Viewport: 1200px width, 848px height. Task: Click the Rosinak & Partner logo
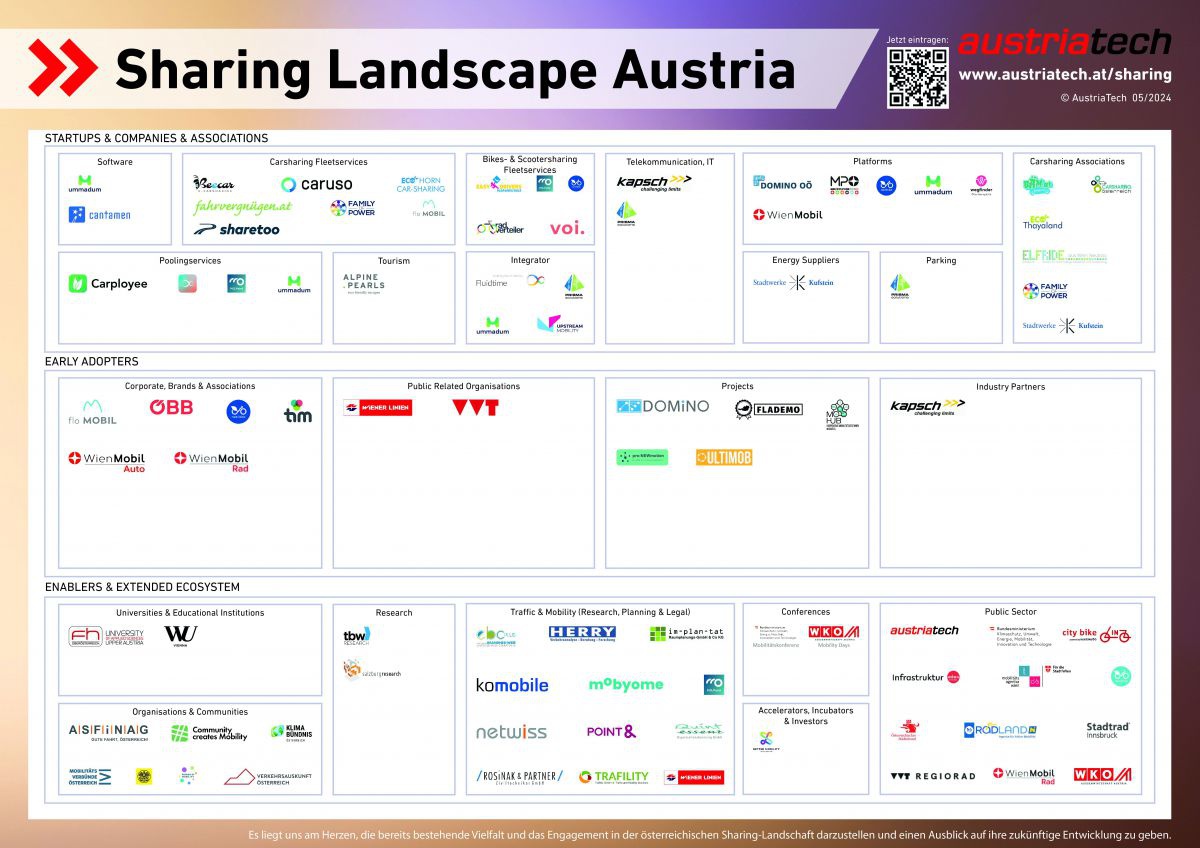(x=519, y=777)
